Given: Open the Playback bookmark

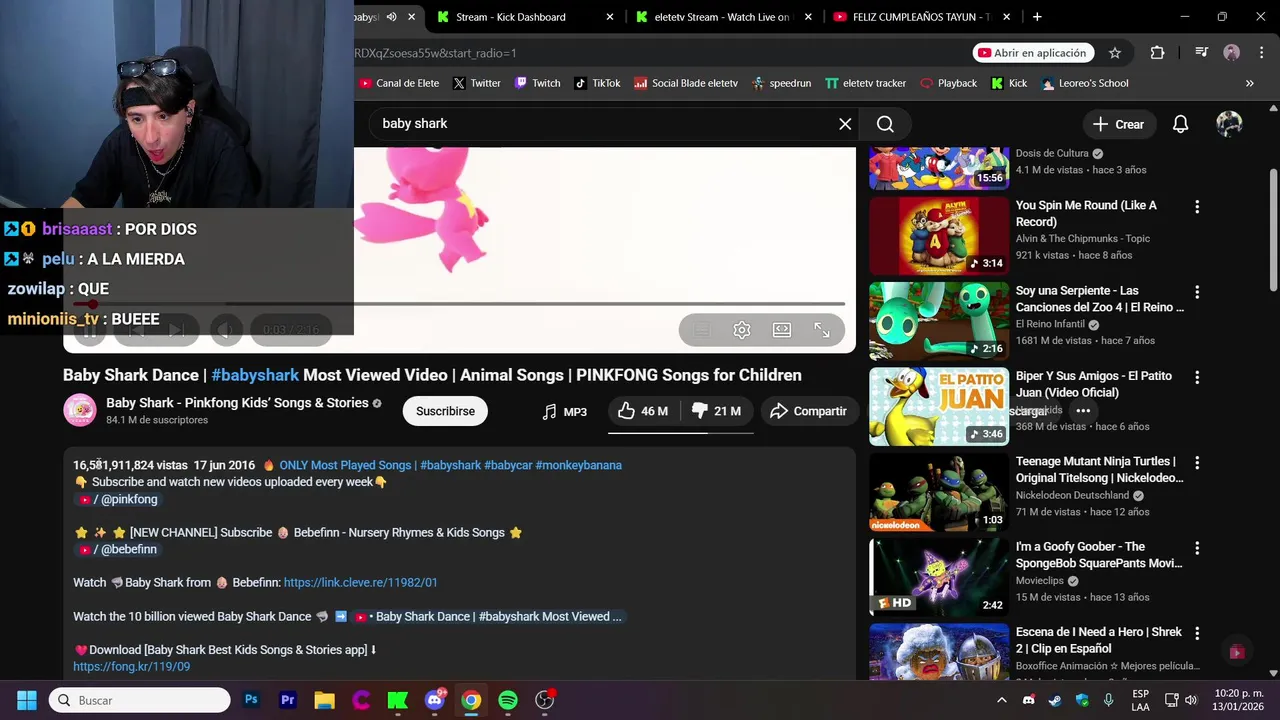Looking at the screenshot, I should point(948,83).
